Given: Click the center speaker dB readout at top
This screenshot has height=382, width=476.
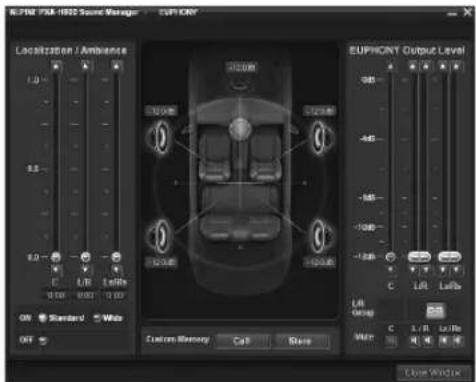Looking at the screenshot, I should point(241,68).
